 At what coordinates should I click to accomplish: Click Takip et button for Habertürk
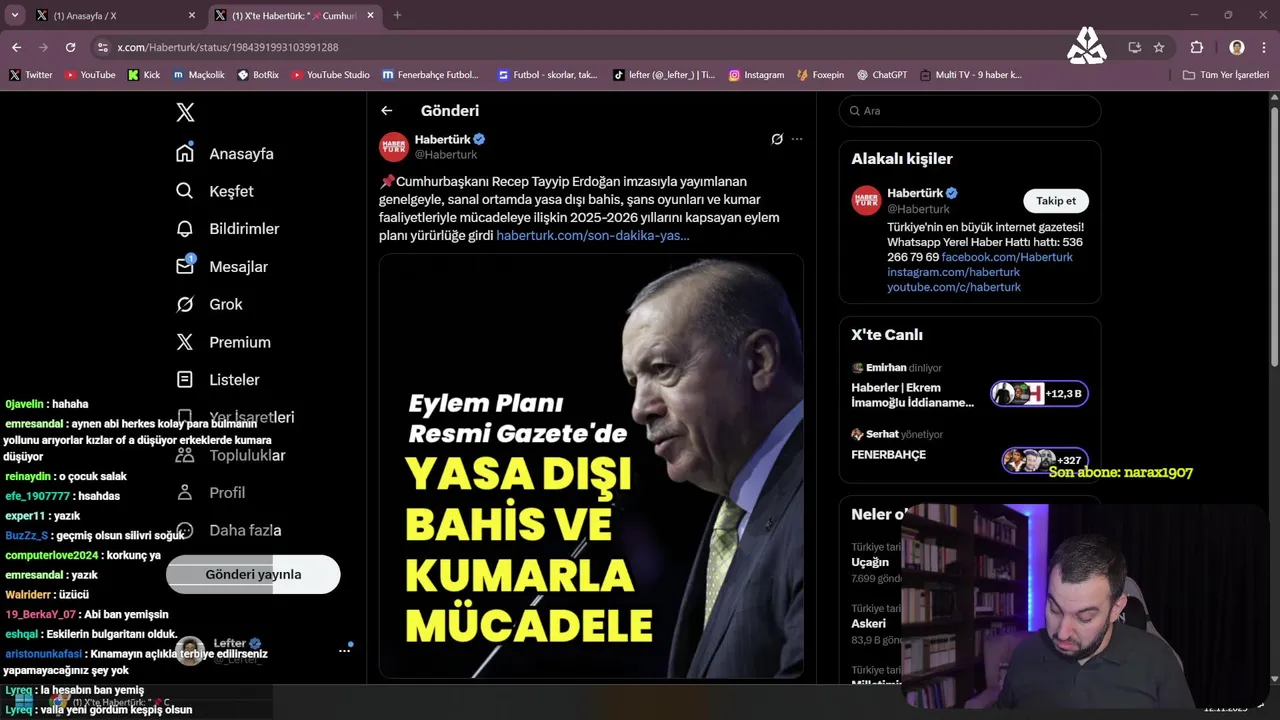[1056, 201]
